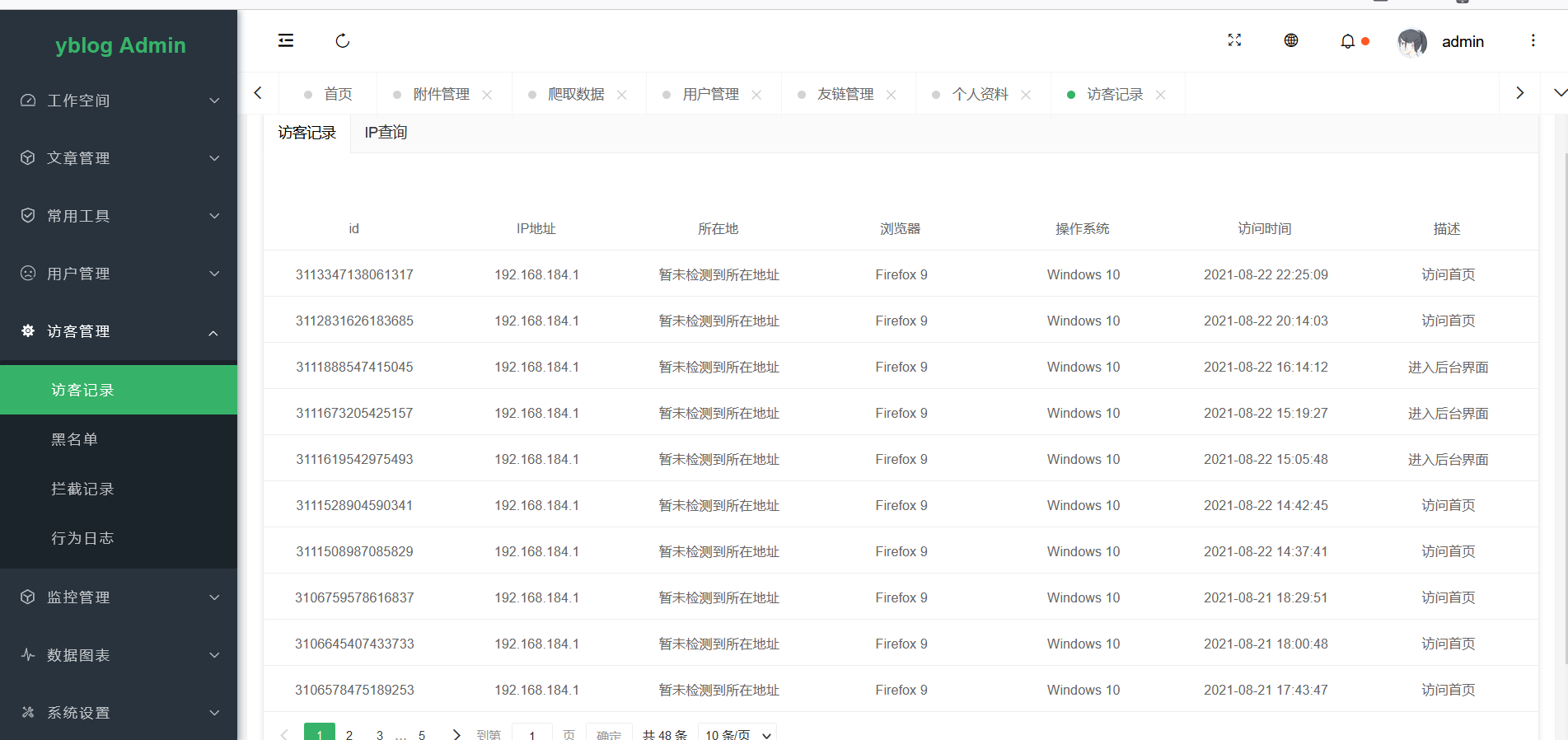
Task: Open the notification bell
Action: [x=1347, y=41]
